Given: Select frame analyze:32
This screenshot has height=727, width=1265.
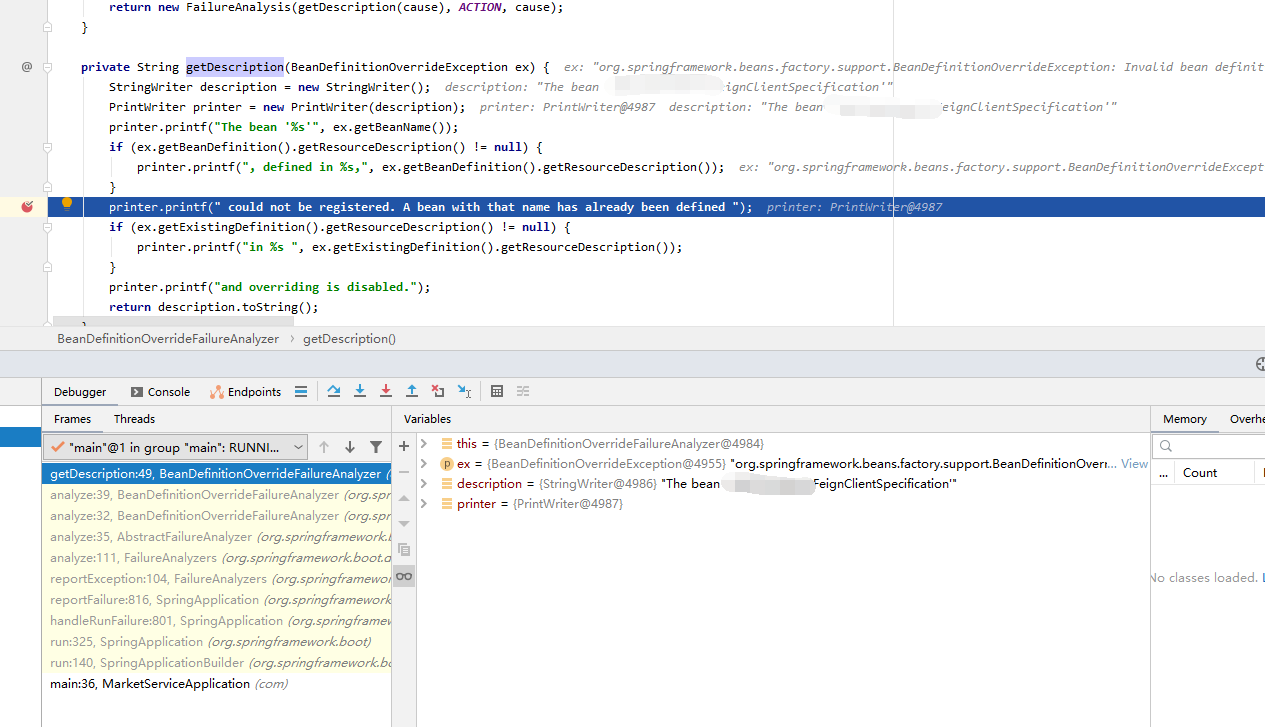Looking at the screenshot, I should click(216, 516).
